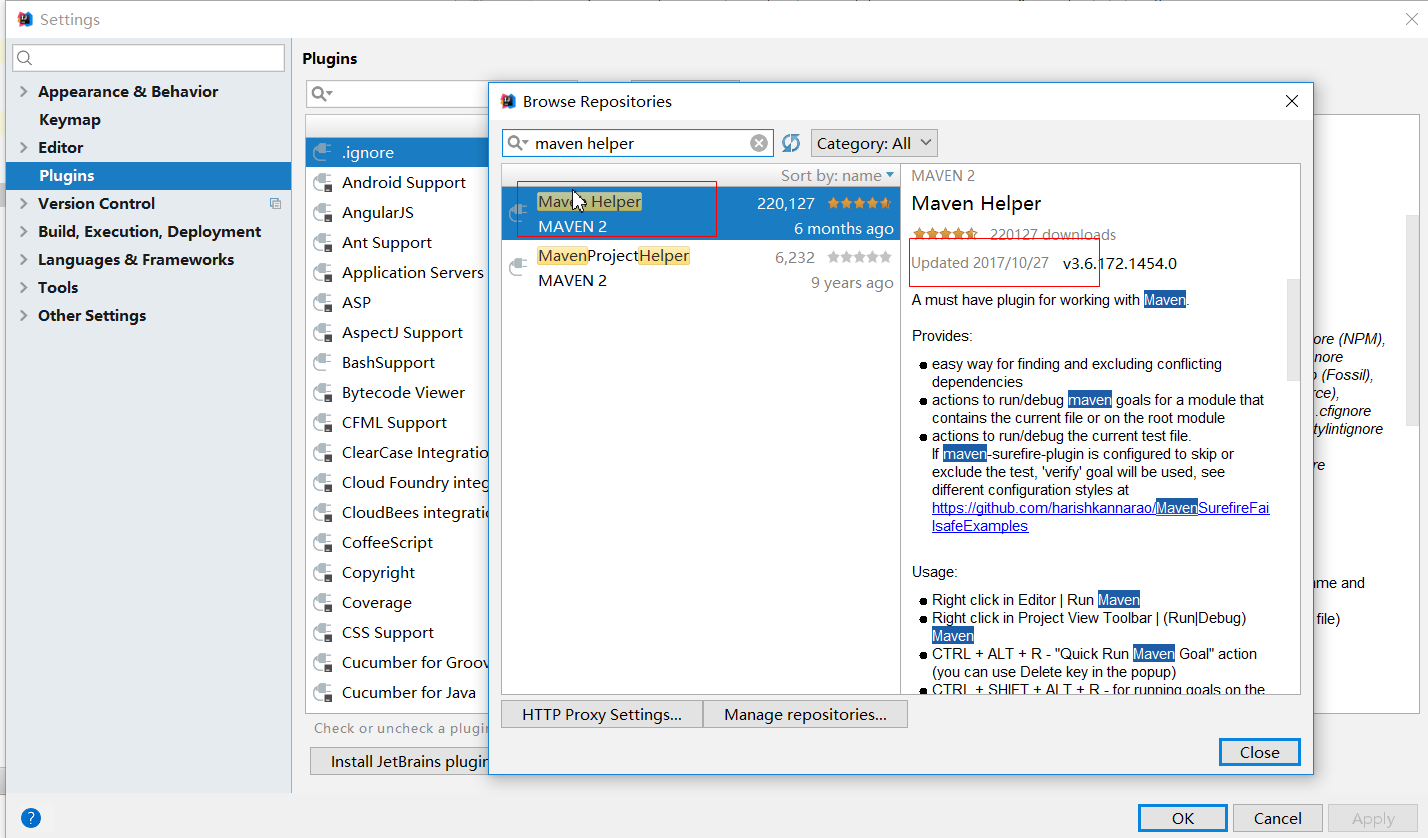Click the Maven Helper rating stars in details

(944, 234)
